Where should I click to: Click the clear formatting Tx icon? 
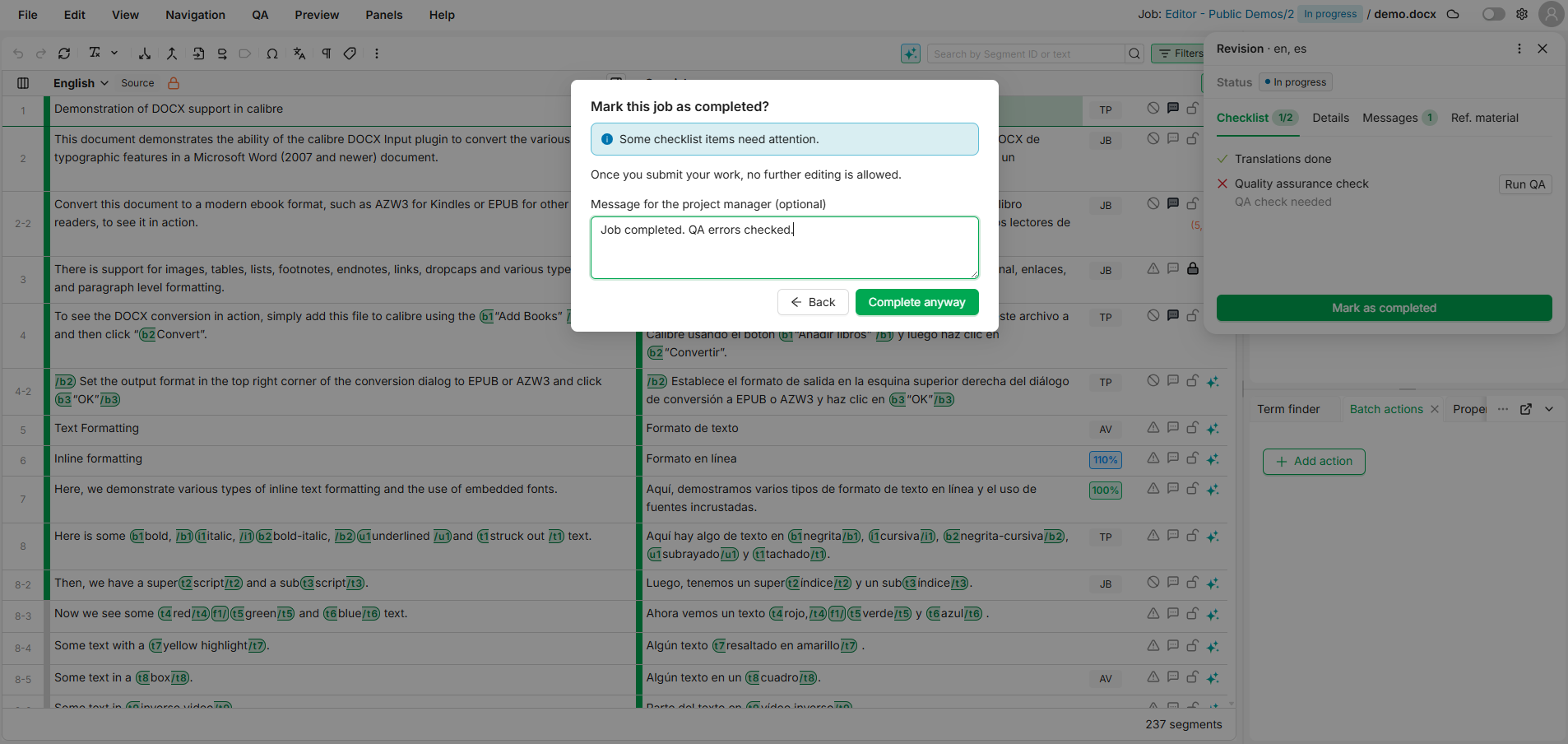click(95, 53)
